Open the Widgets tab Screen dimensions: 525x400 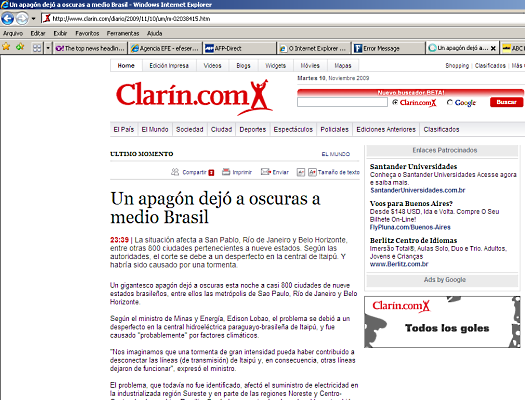275,66
